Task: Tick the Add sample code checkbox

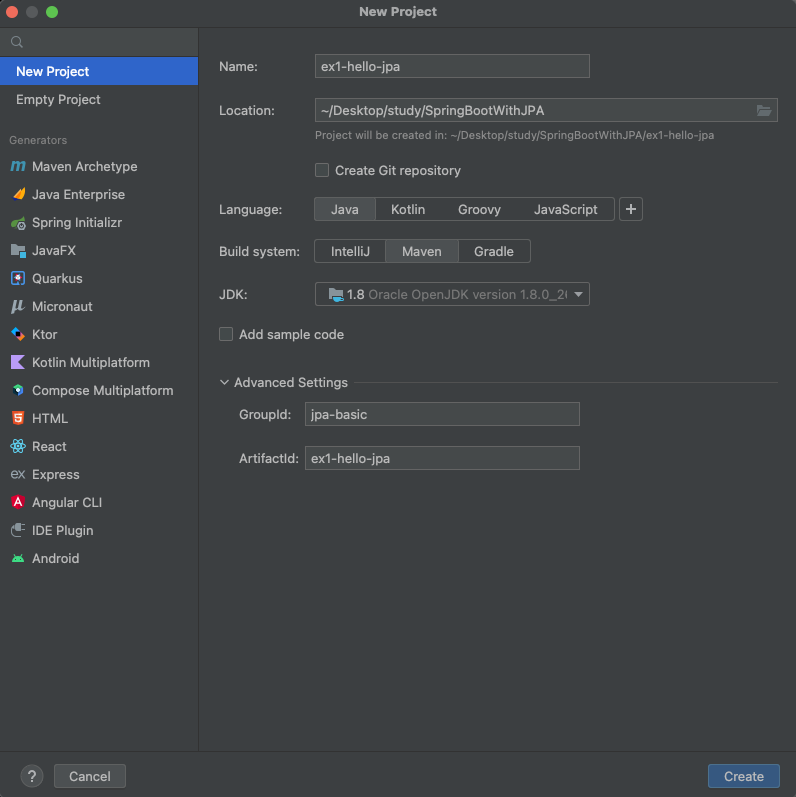Action: coord(226,334)
